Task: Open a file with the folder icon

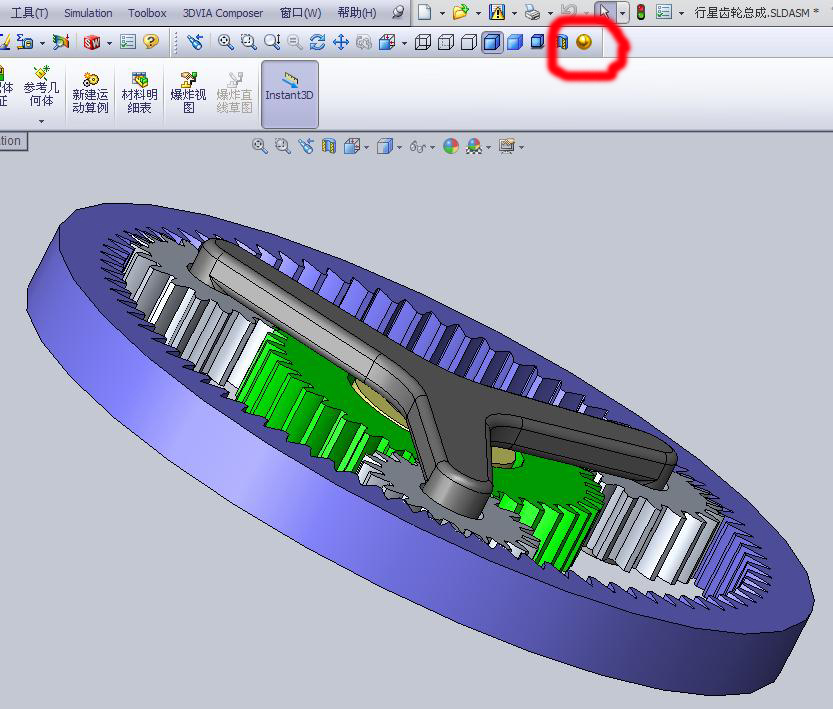Action: (x=461, y=12)
